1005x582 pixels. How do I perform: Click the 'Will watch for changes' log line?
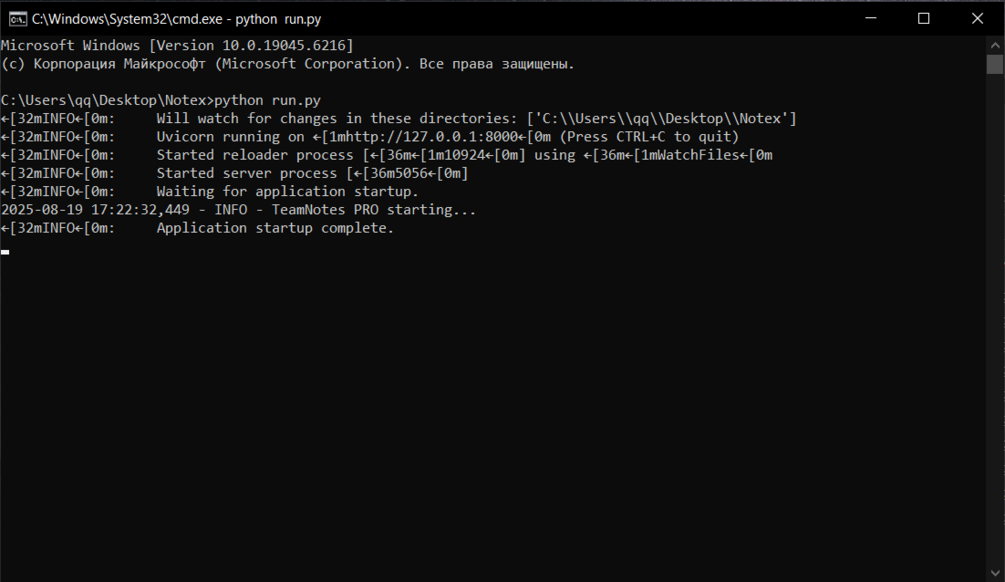[x=398, y=119]
